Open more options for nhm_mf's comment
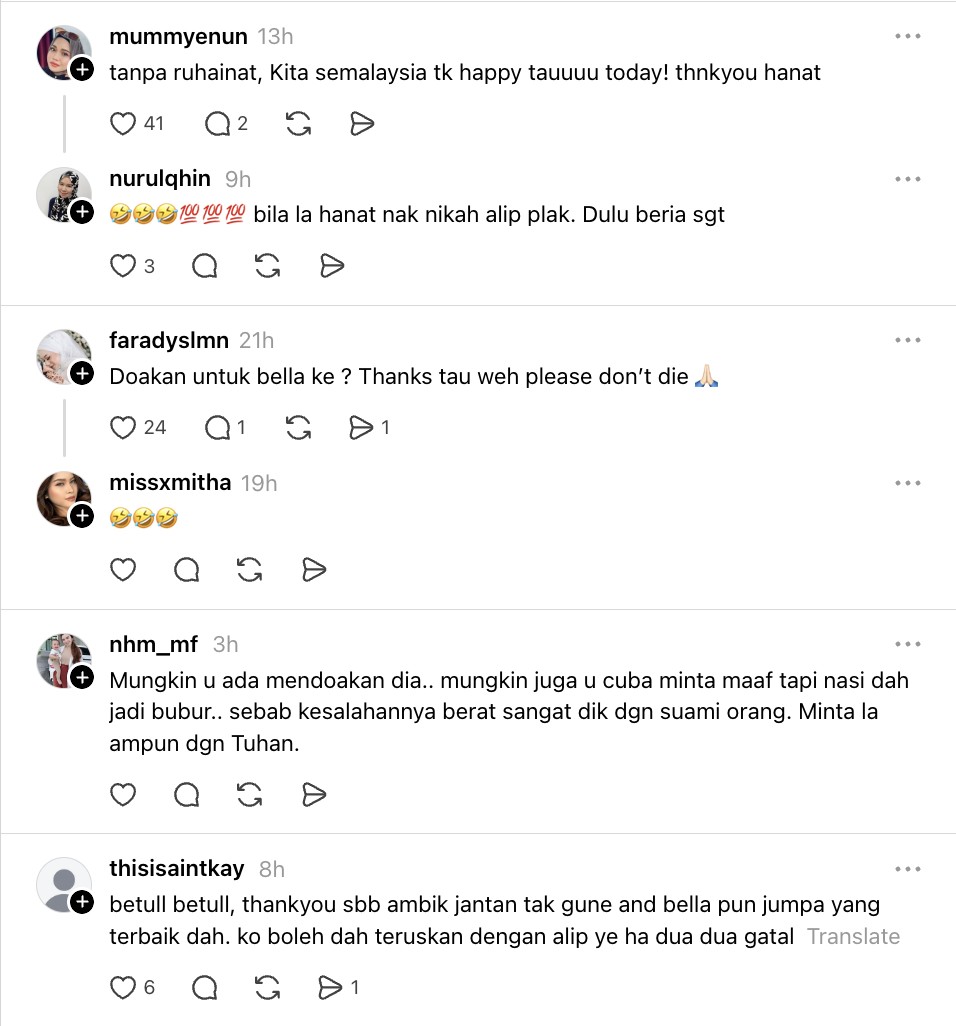The width and height of the screenshot is (956, 1026). click(907, 645)
